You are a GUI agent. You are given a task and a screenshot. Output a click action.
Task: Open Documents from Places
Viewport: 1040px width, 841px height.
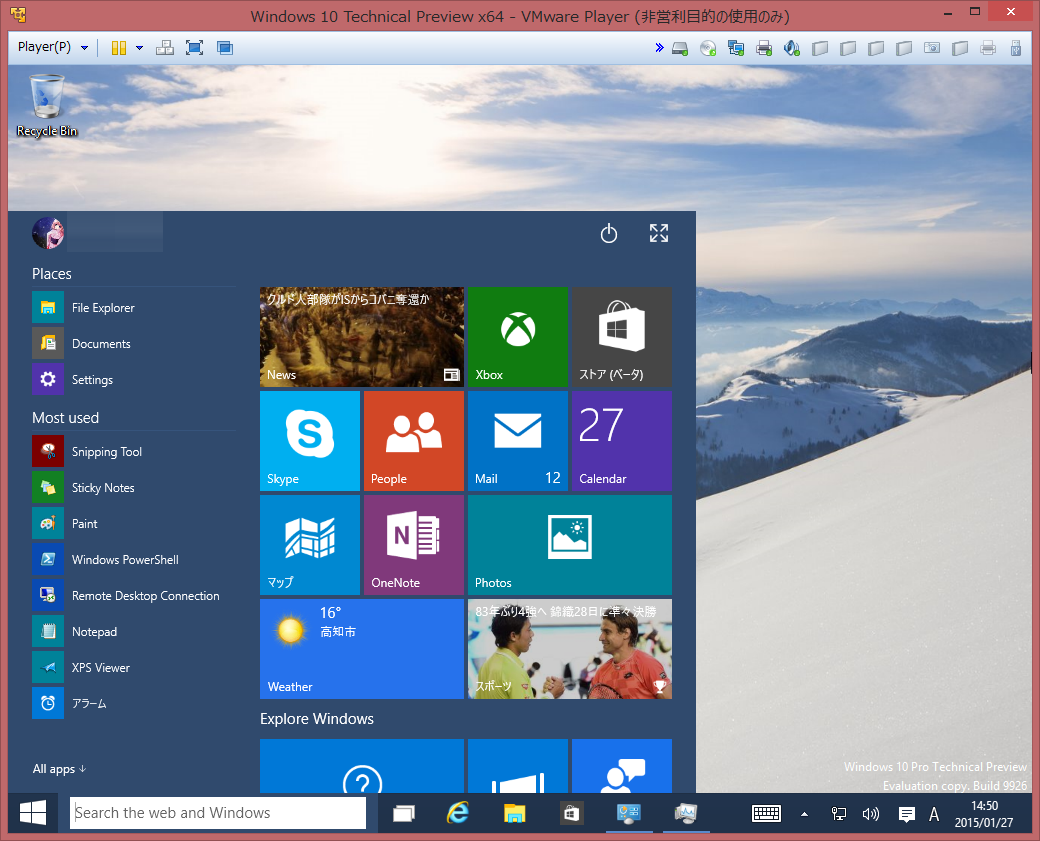[133, 344]
